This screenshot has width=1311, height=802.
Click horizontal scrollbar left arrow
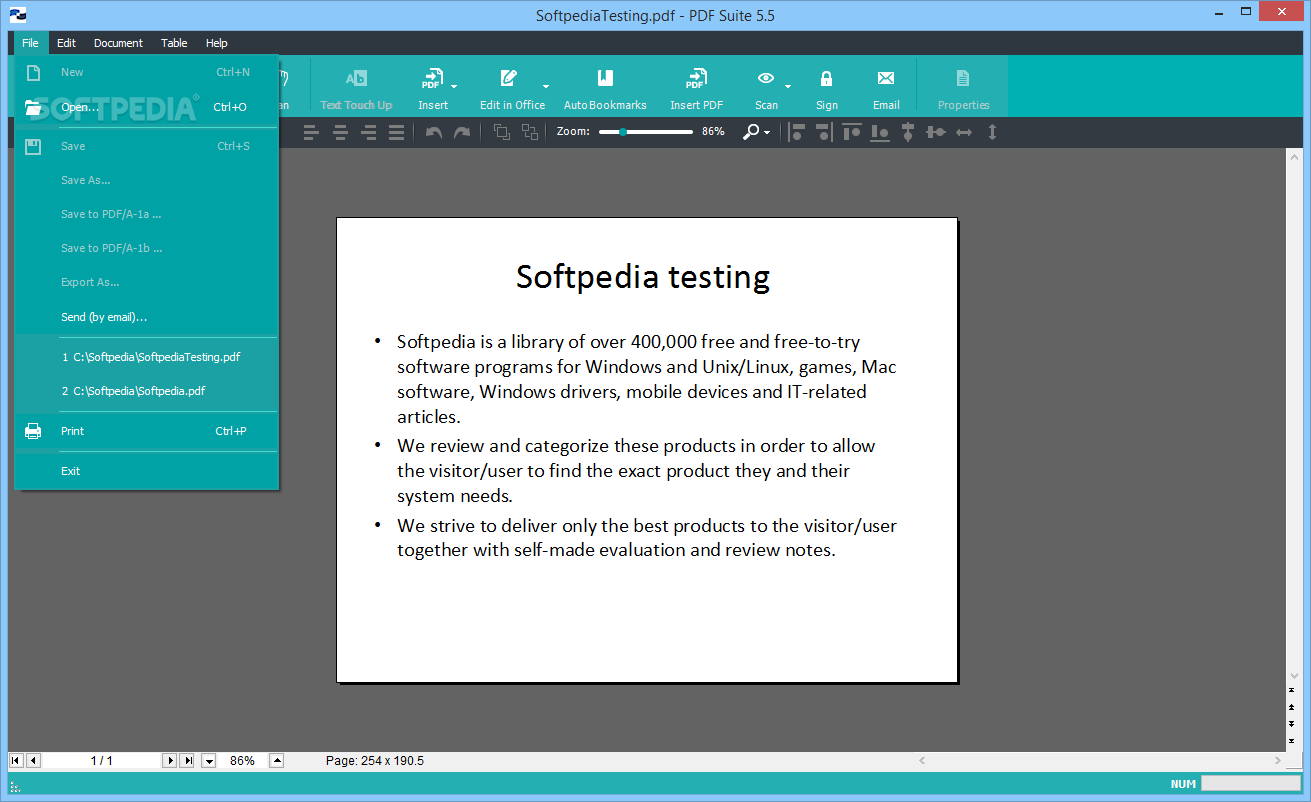tap(922, 761)
